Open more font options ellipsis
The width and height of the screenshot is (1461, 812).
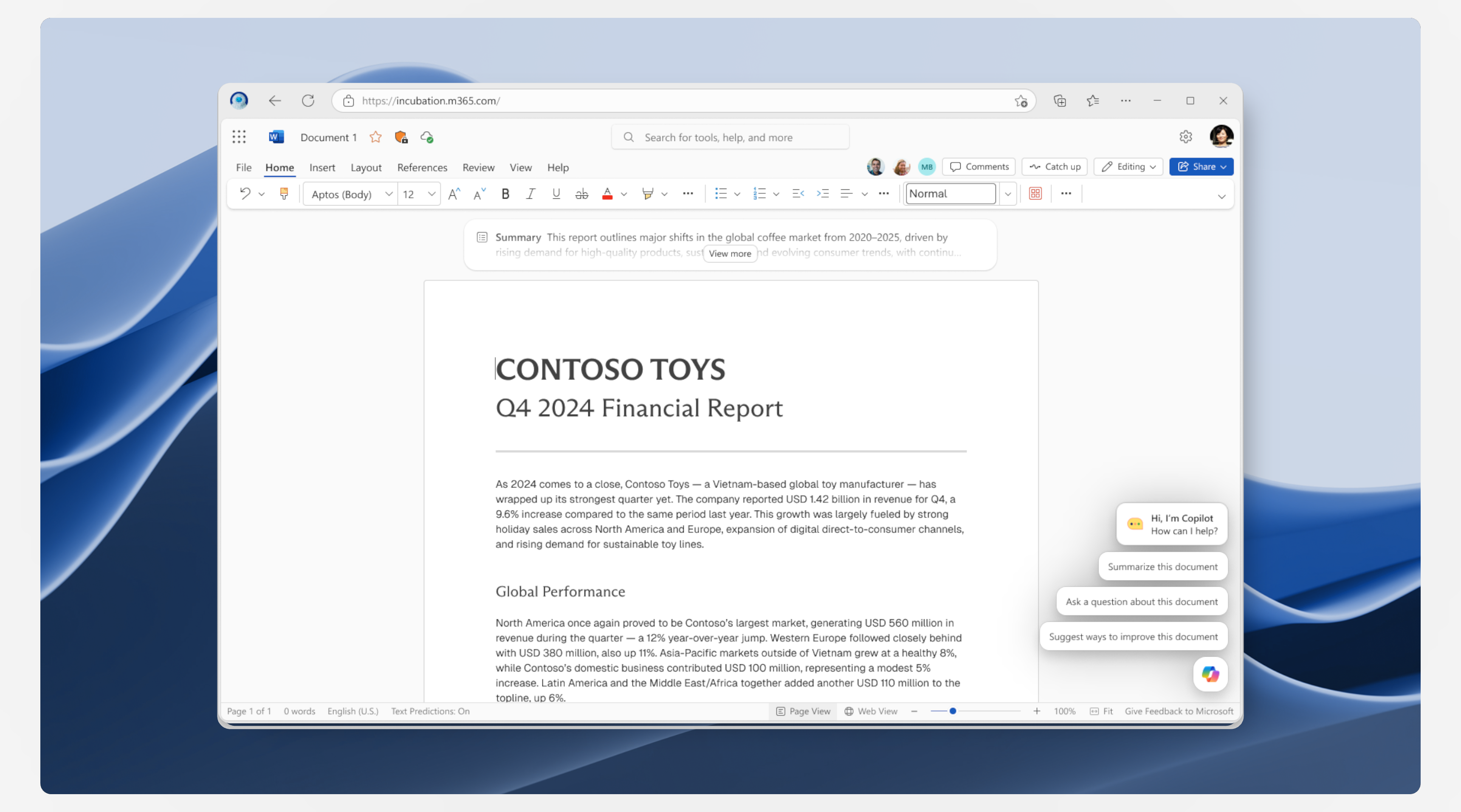tap(688, 194)
